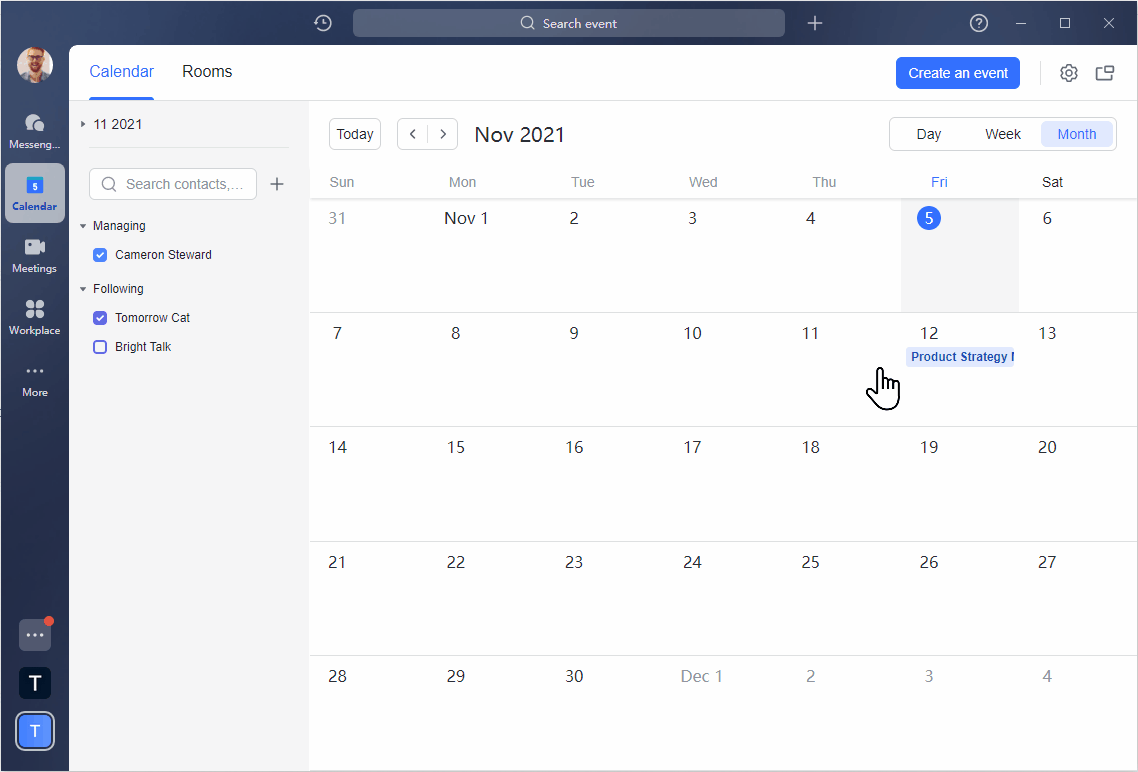Select date 15 in calendar

click(456, 447)
